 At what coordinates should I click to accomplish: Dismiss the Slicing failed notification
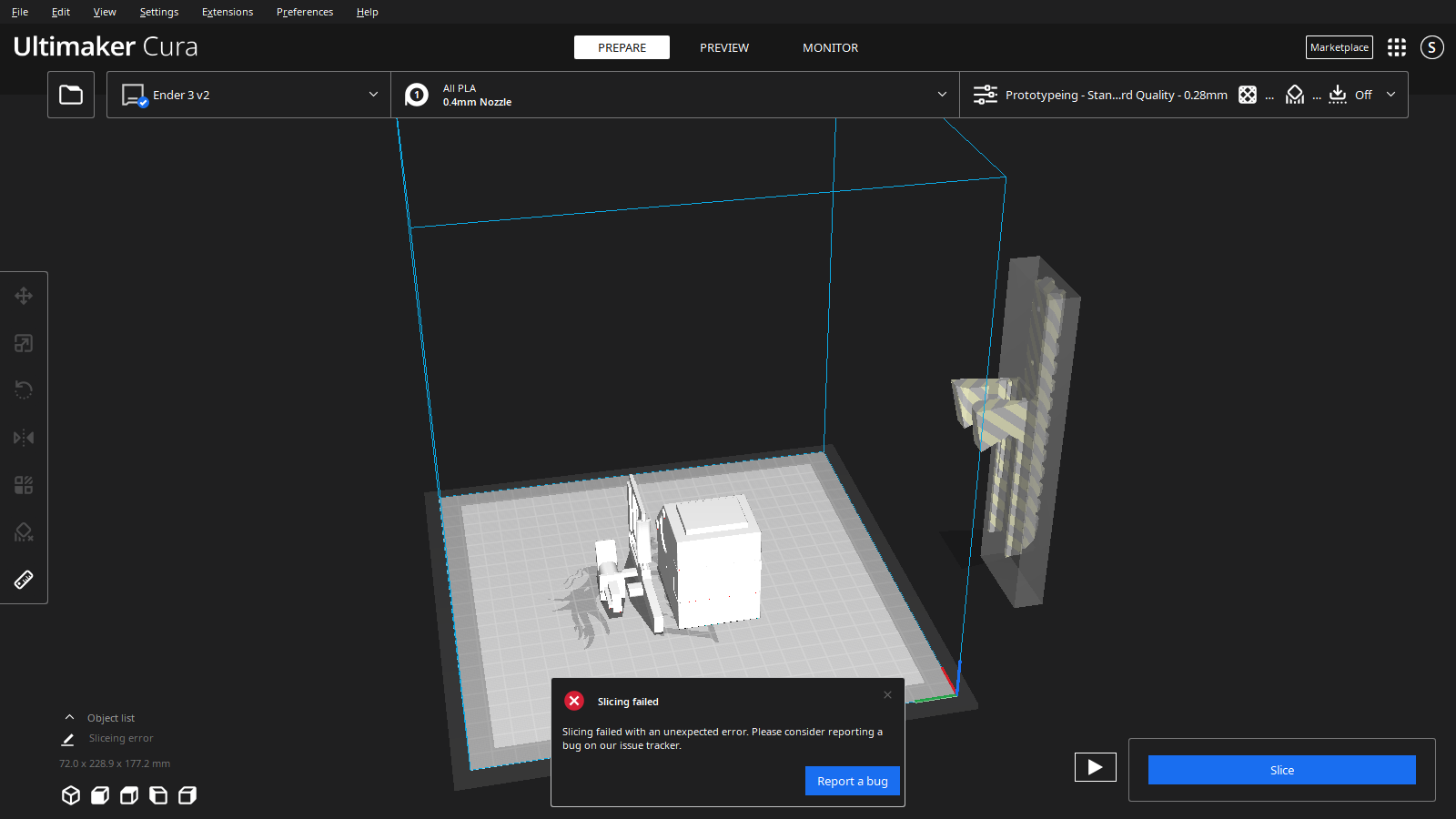pos(887,694)
